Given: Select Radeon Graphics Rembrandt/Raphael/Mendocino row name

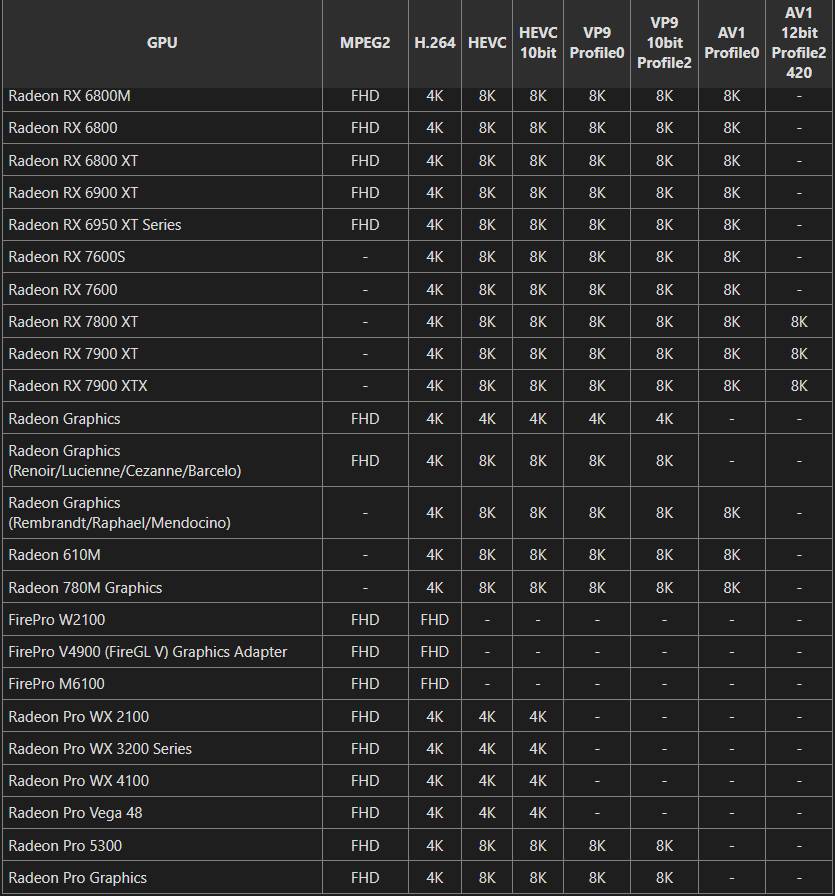Looking at the screenshot, I should coord(119,513).
